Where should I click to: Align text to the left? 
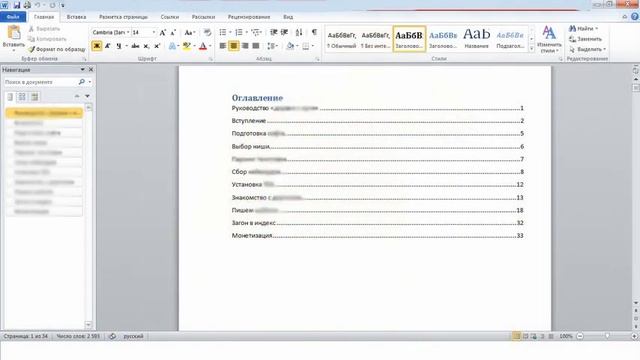pyautogui.click(x=223, y=46)
